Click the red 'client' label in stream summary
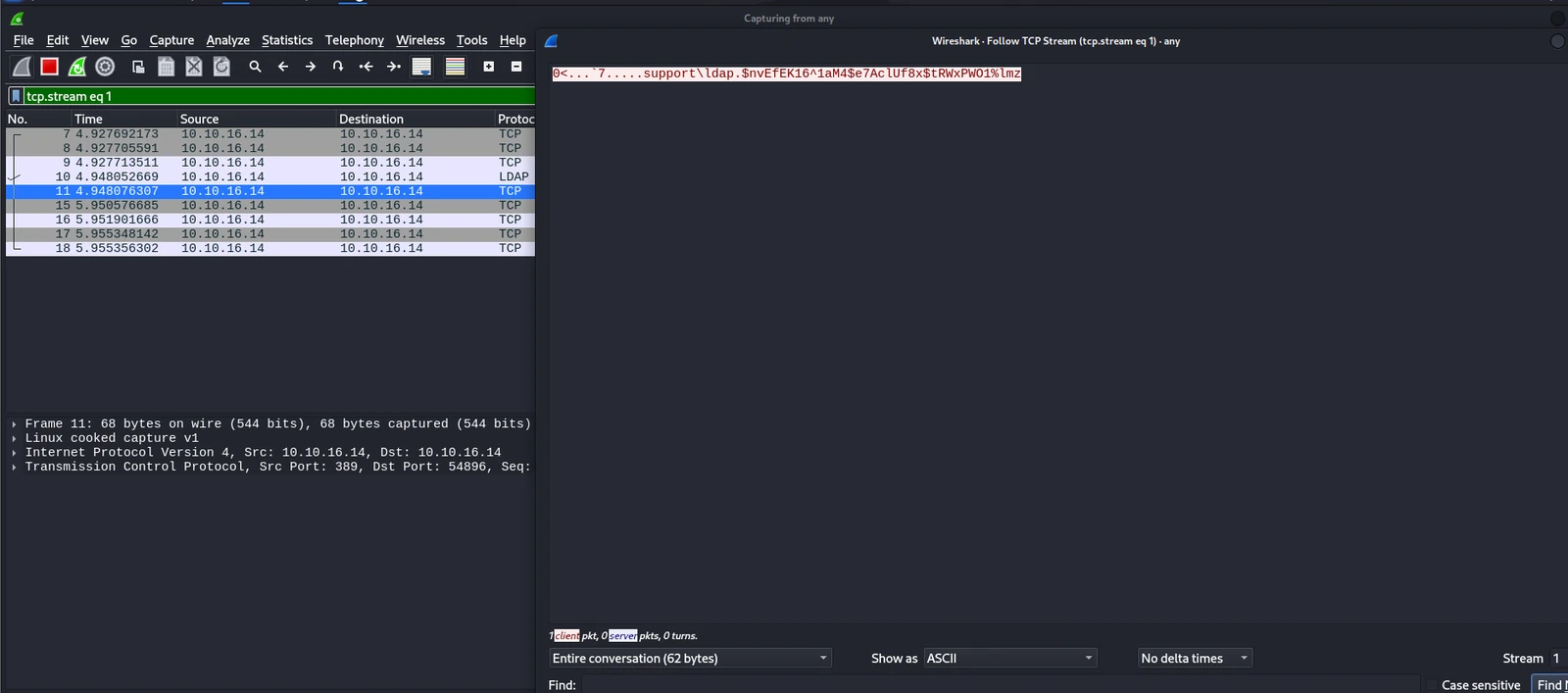1568x693 pixels. [566, 635]
